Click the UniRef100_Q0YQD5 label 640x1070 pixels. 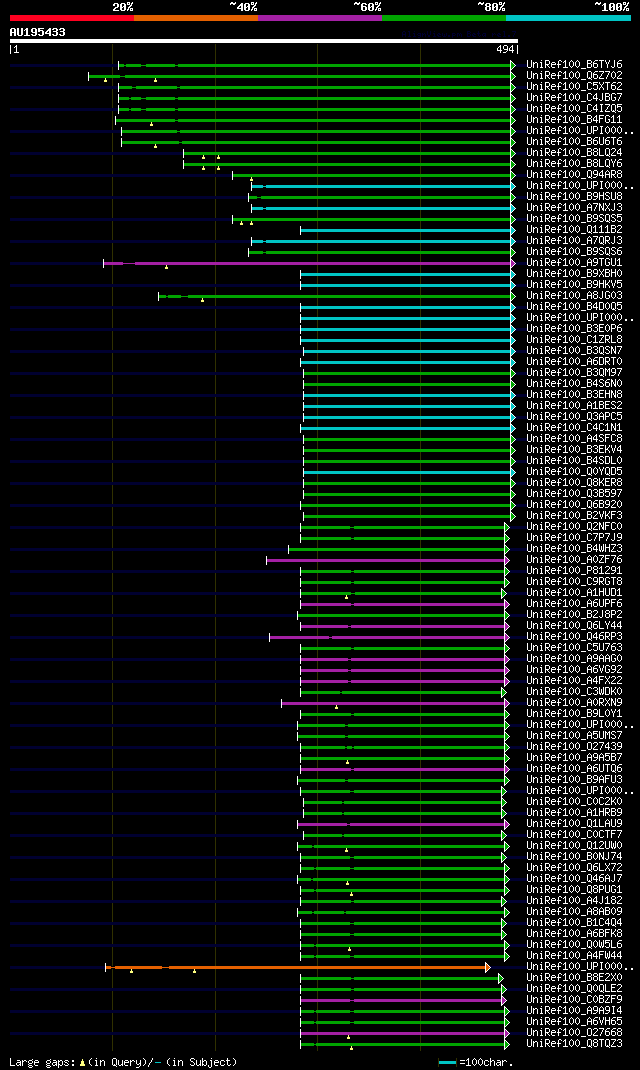[574, 472]
